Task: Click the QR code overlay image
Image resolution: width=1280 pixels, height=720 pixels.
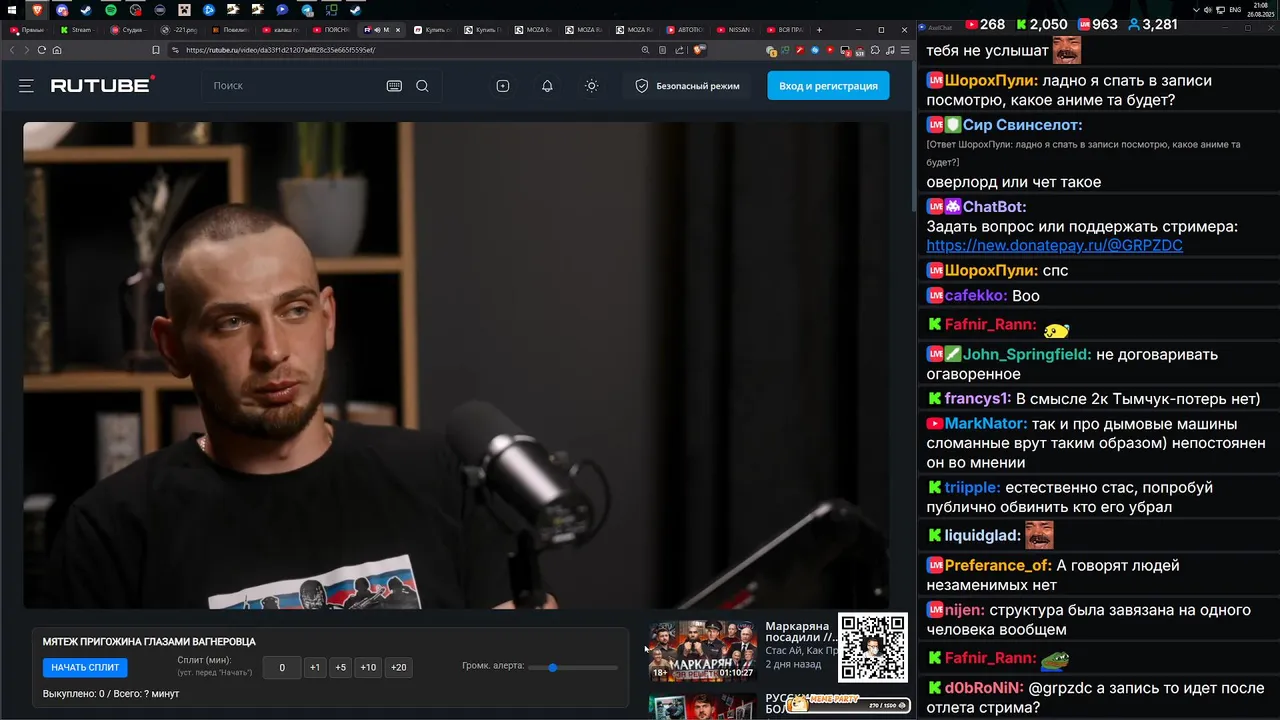Action: [873, 648]
